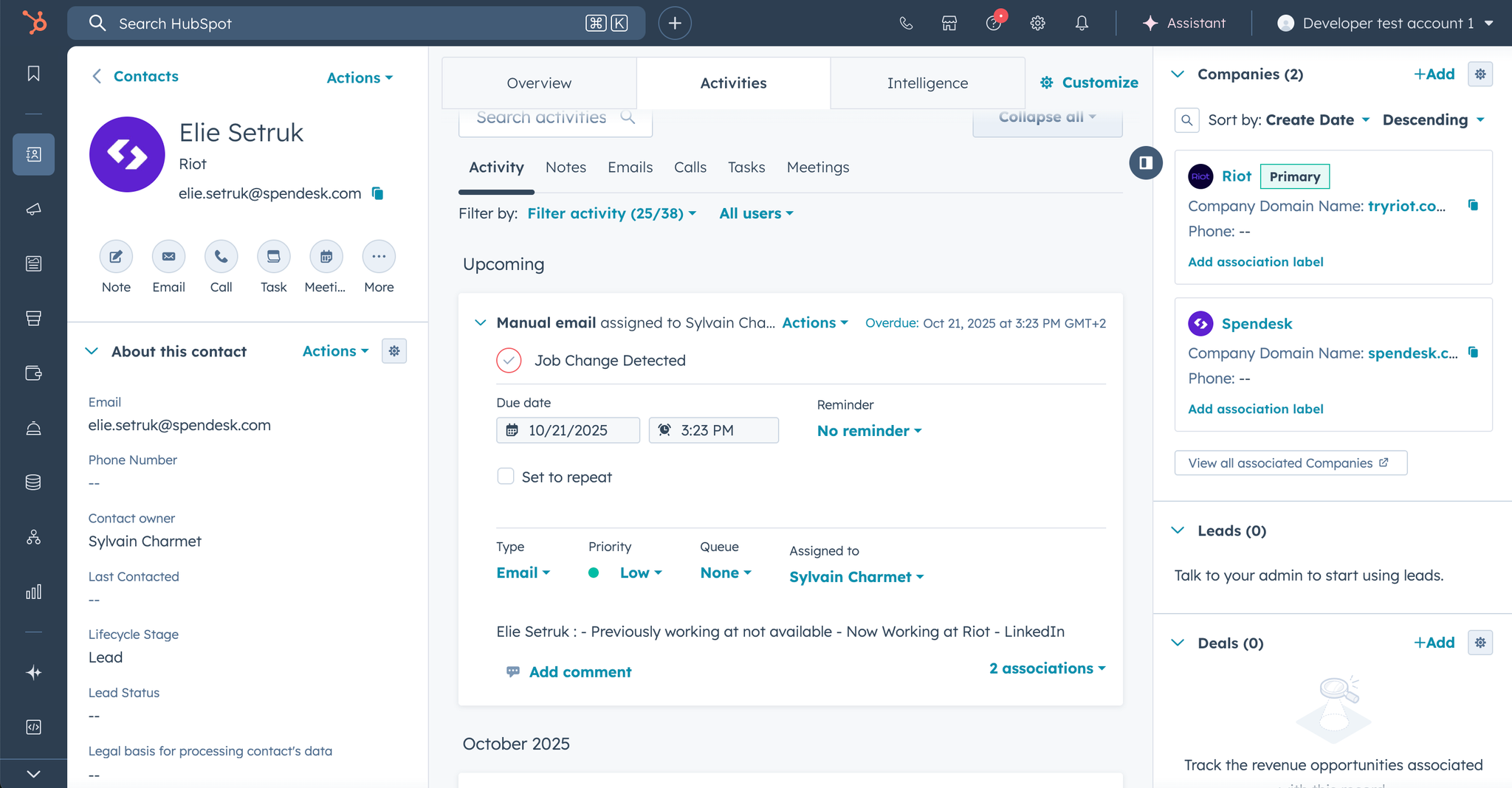Open the notifications bell icon
The image size is (1512, 788).
click(1082, 24)
